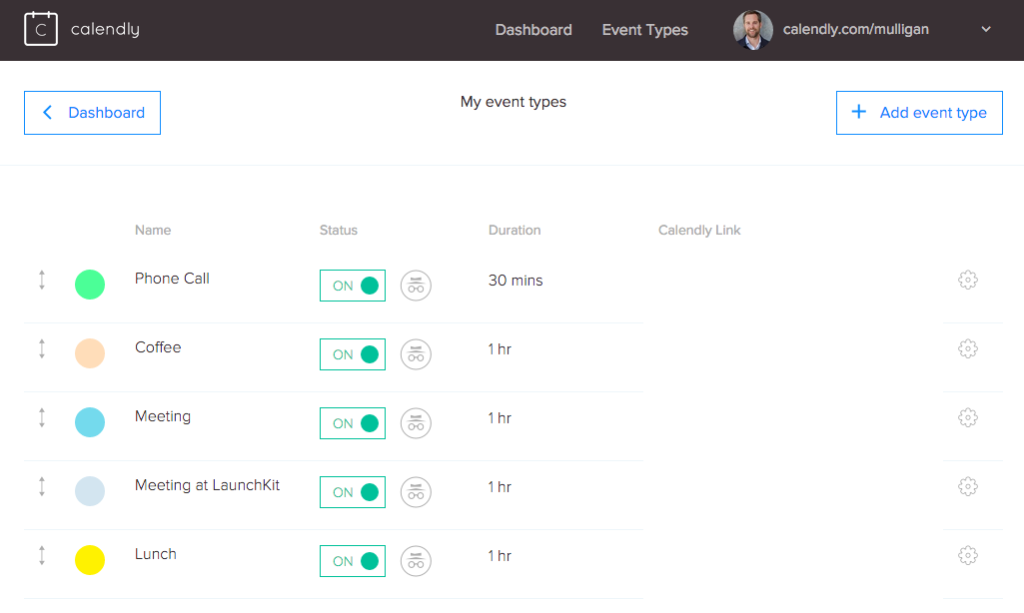Turn off the Coffee ON switch
Viewport: 1024px width, 613px height.
coord(353,354)
